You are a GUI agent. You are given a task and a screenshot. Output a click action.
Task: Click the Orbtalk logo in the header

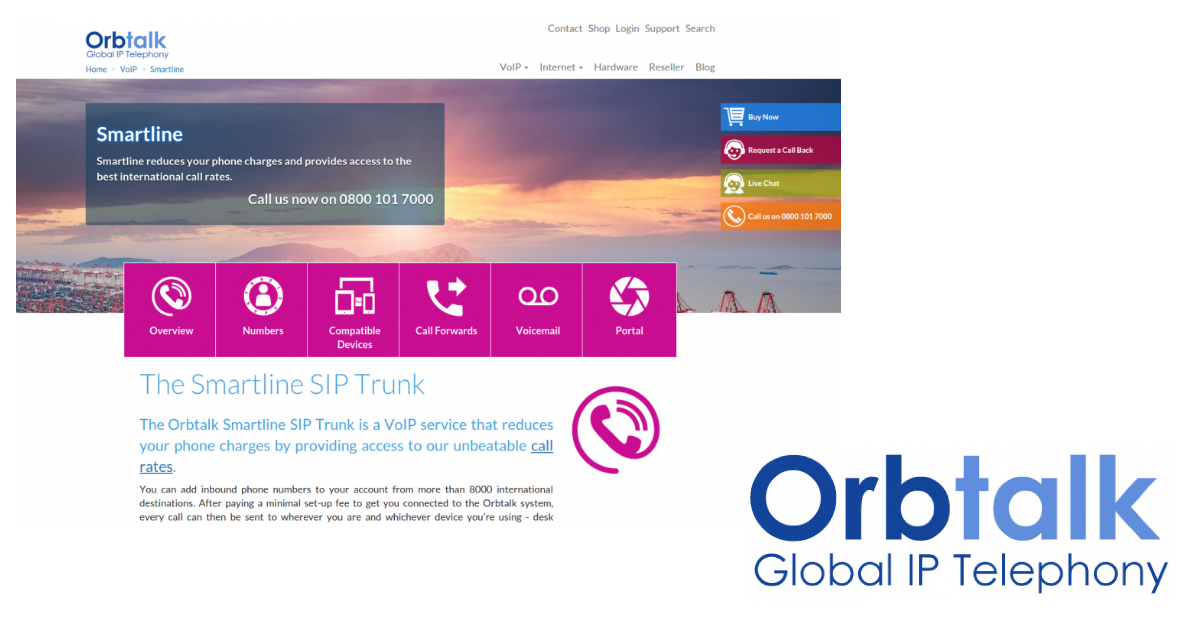coord(126,40)
